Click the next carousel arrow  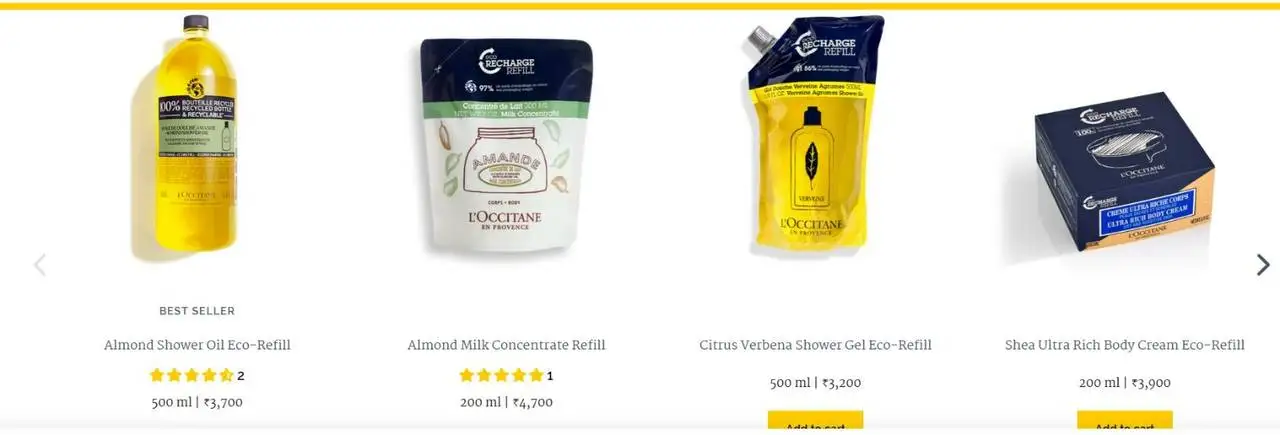click(1263, 265)
